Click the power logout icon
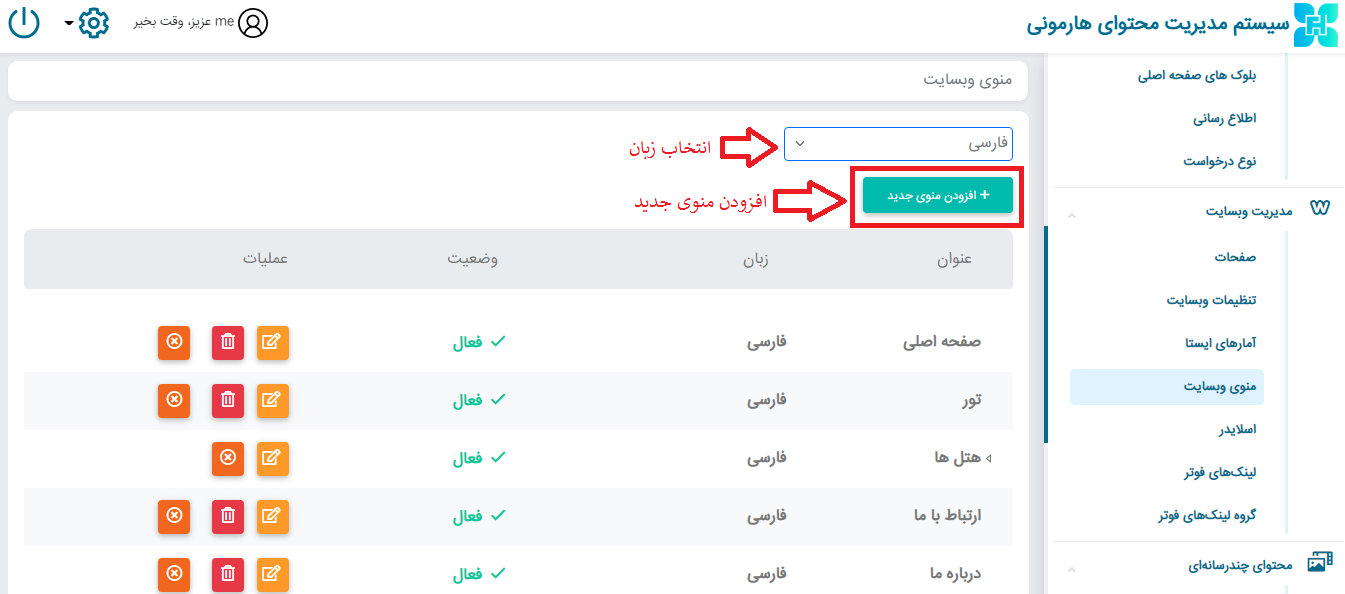The width and height of the screenshot is (1345, 594). pyautogui.click(x=24, y=22)
